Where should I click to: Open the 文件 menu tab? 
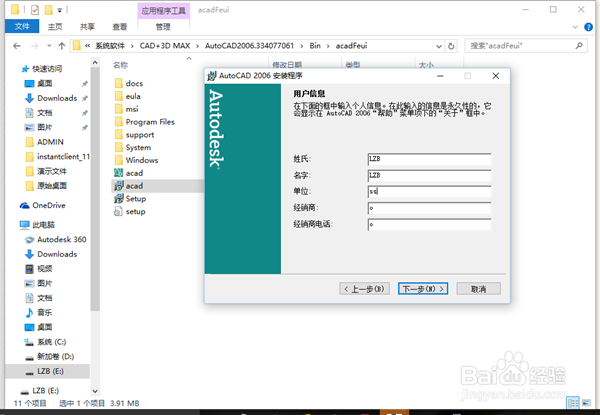coord(22,26)
